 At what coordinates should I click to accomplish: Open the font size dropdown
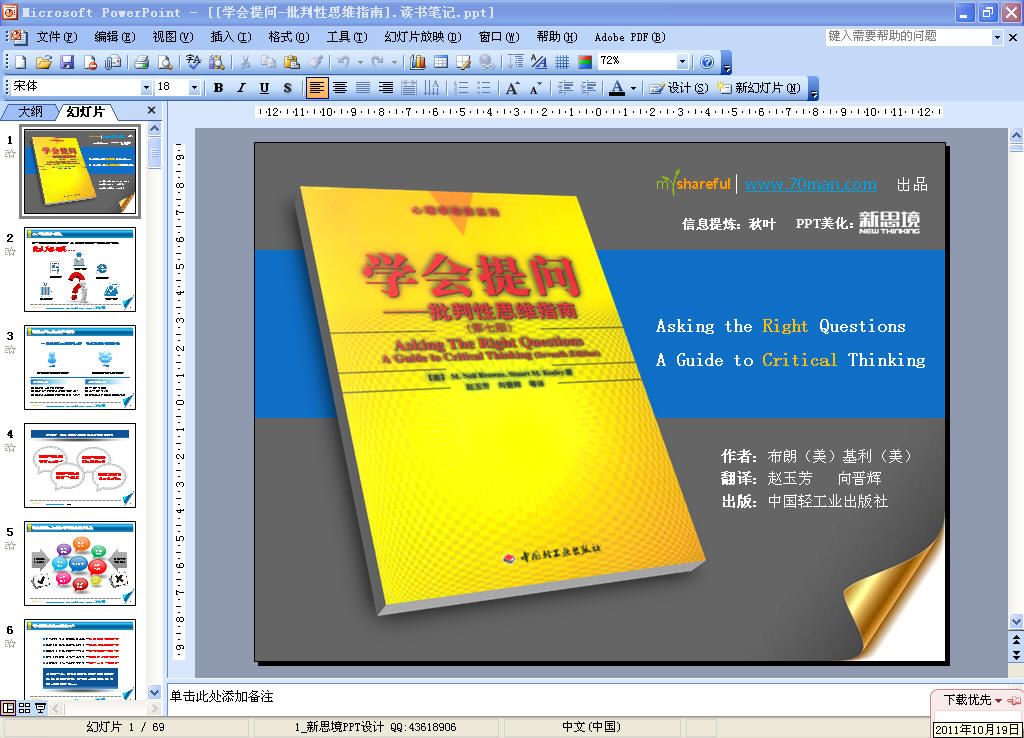194,88
